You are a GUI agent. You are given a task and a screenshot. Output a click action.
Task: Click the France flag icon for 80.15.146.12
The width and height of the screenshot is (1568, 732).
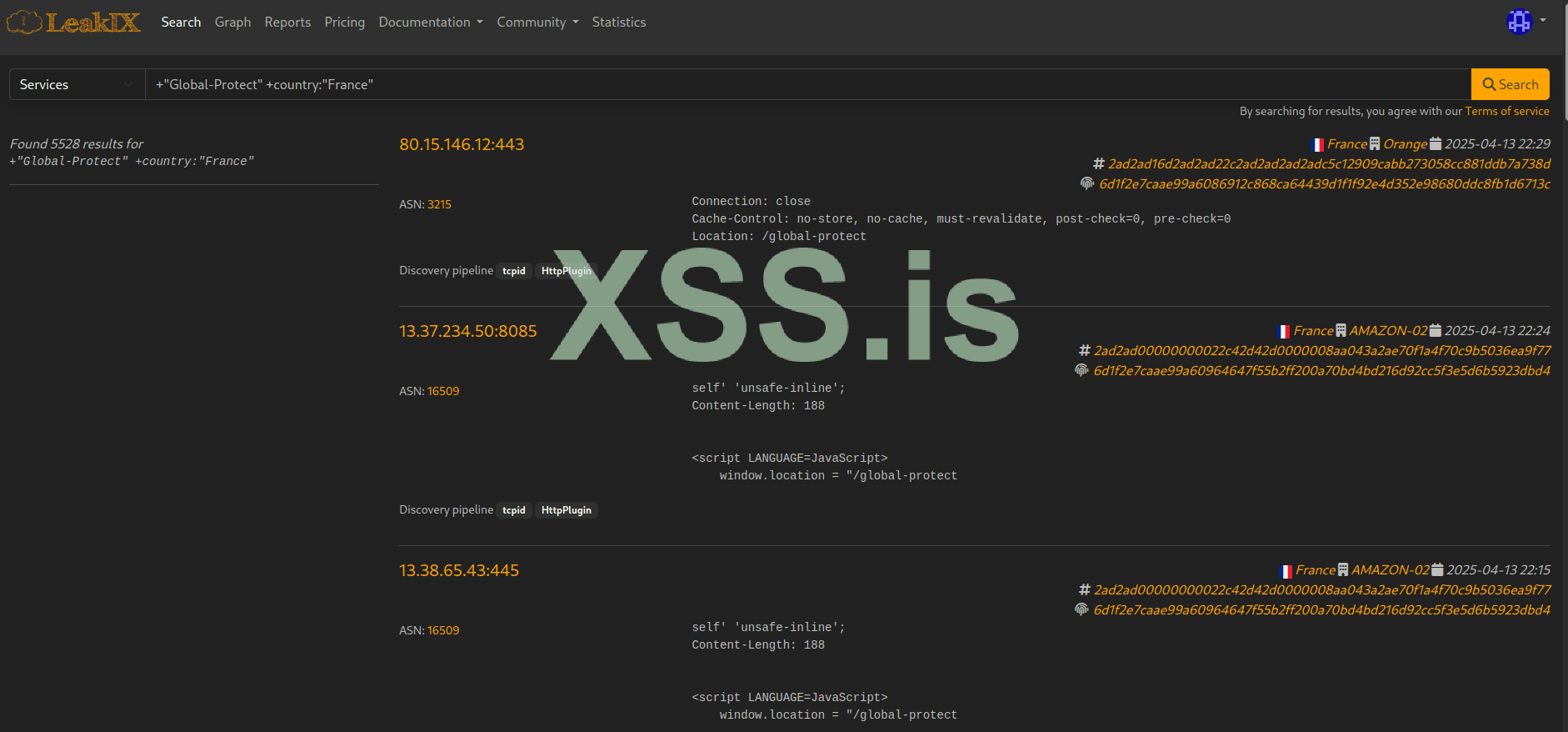coord(1318,145)
